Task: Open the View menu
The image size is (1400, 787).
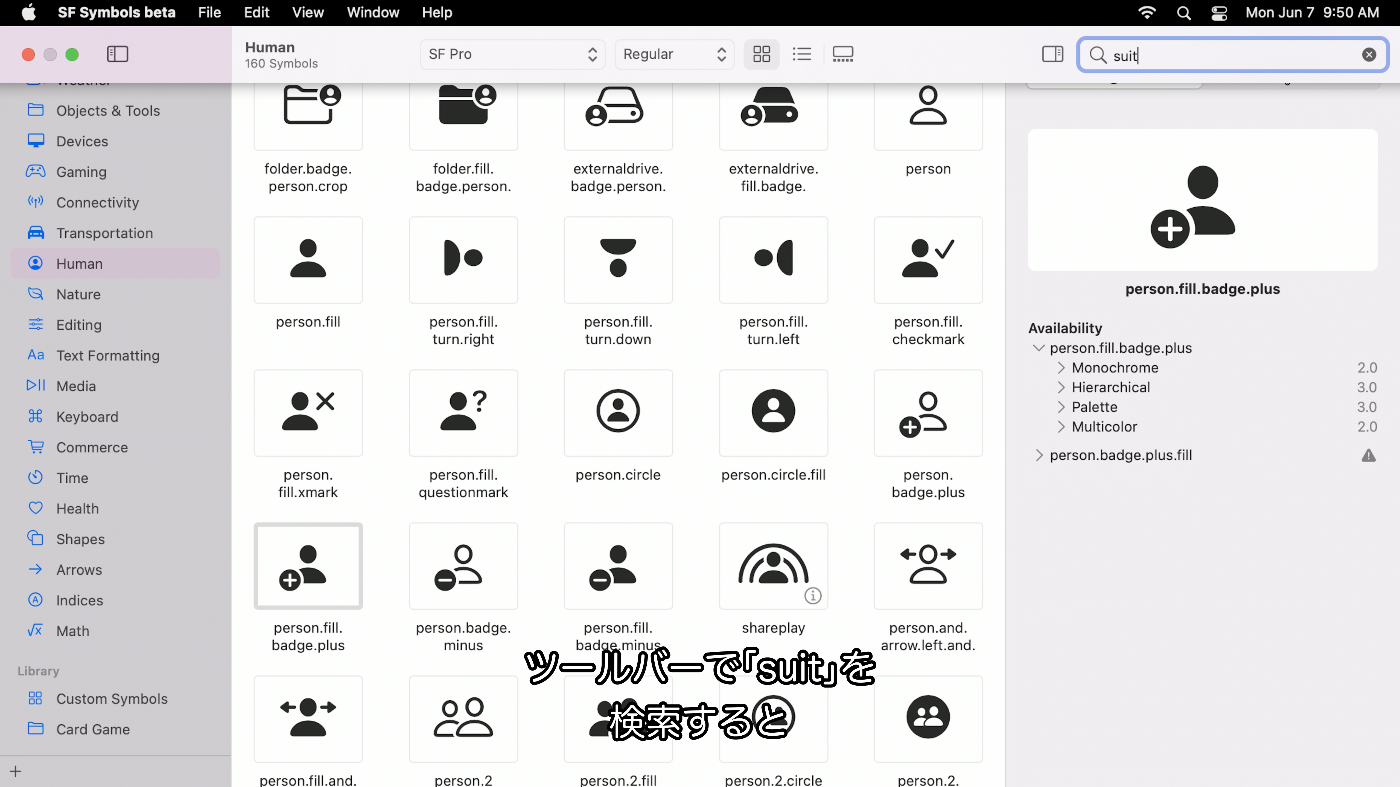Action: click(x=308, y=12)
